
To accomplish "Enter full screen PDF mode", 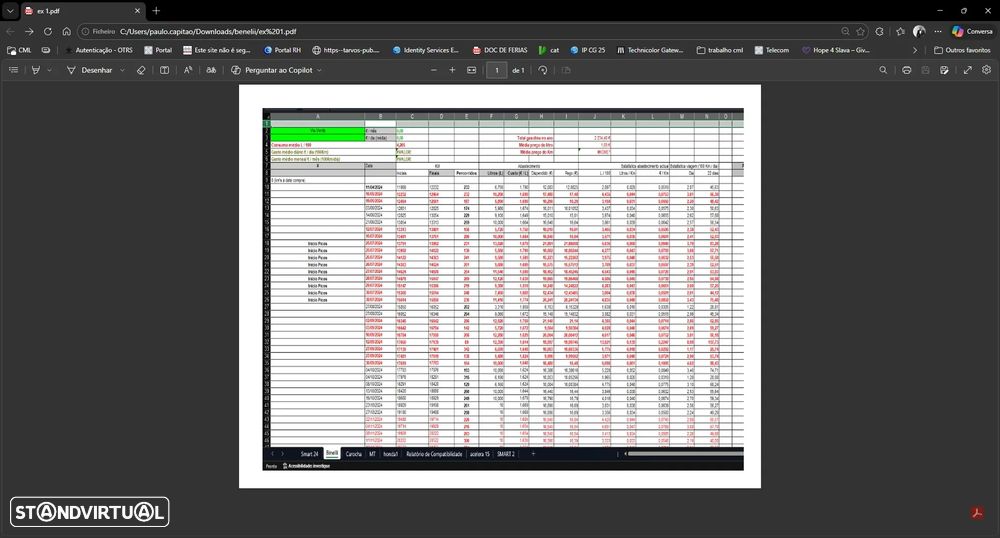I will (x=967, y=70).
